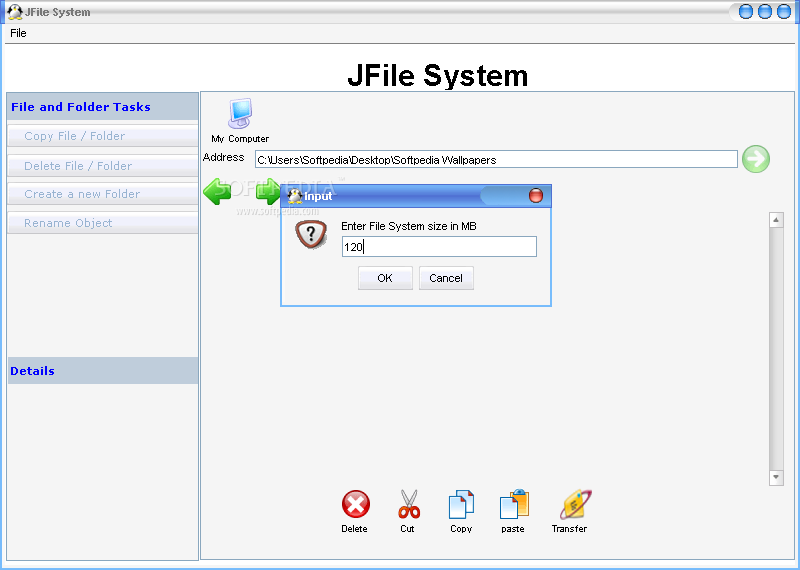Click the File and Folder Tasks header
Screen dimensions: 800x570
(x=103, y=107)
